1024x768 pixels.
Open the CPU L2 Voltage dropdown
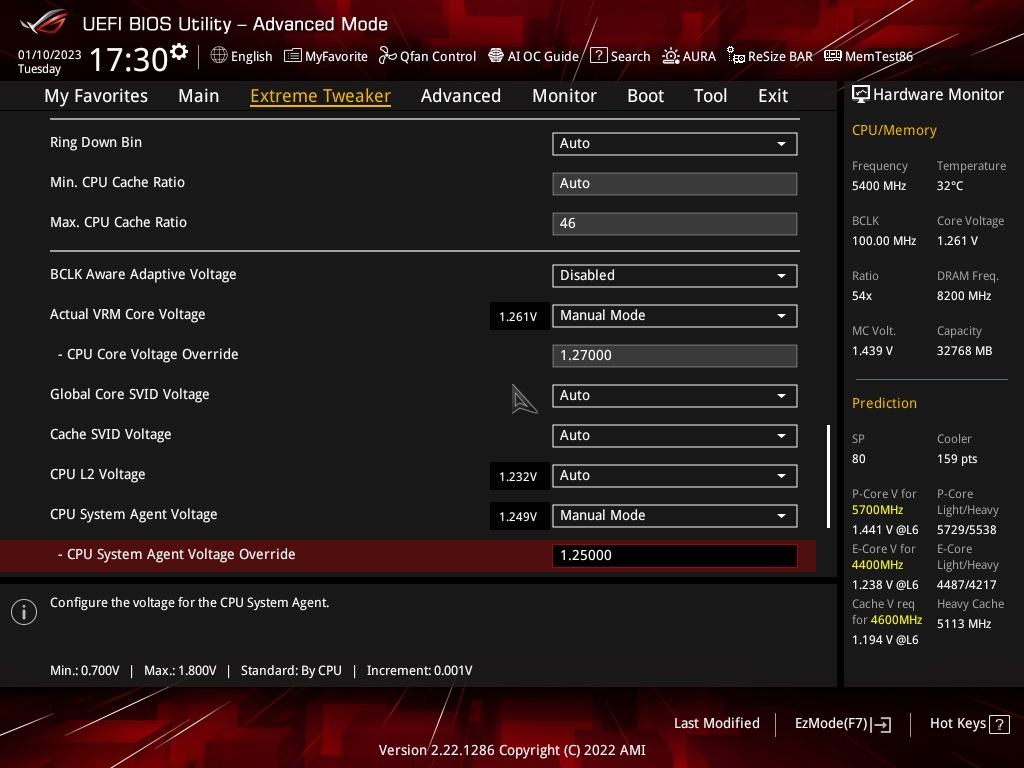675,475
